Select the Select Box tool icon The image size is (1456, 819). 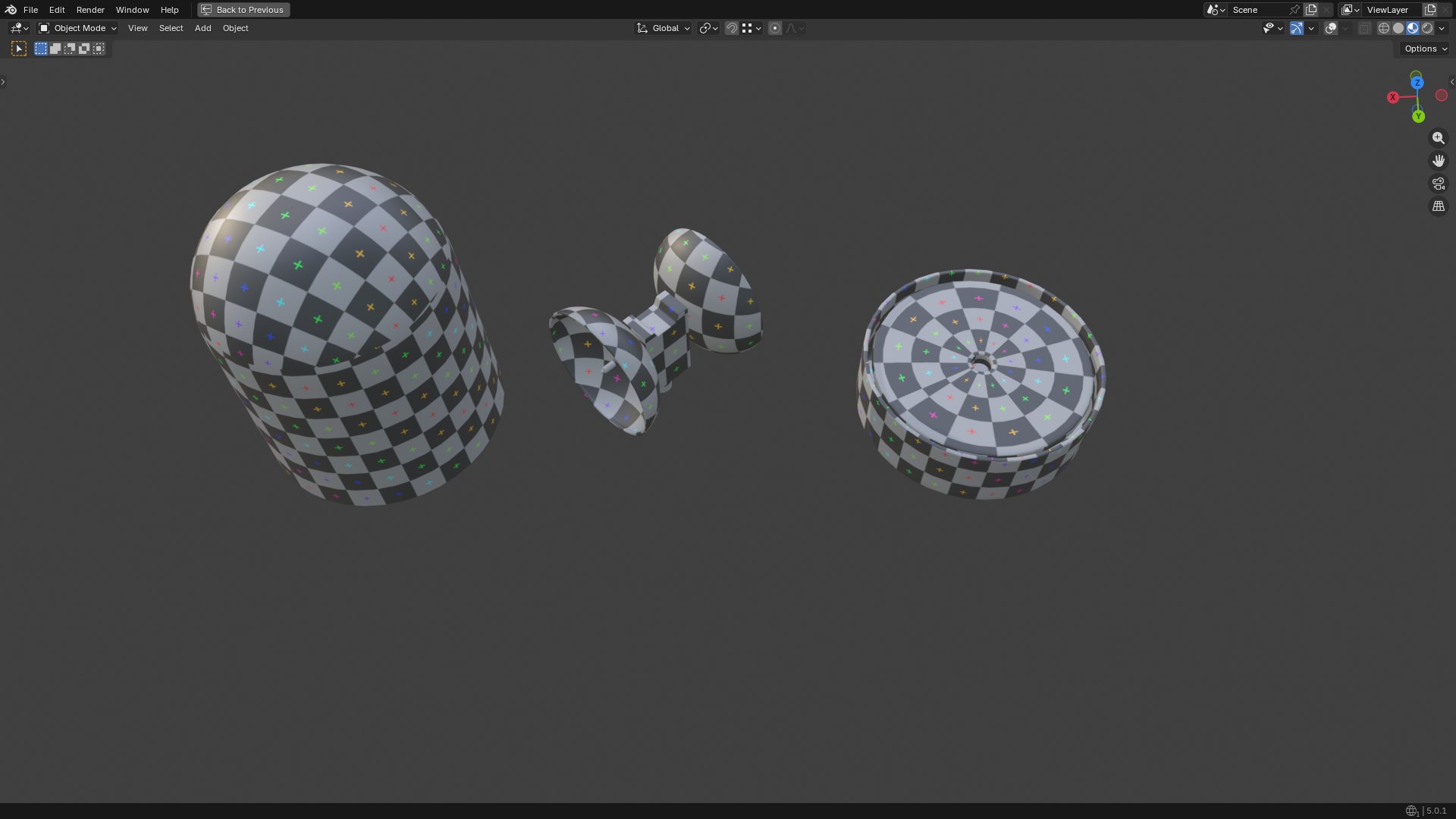tap(19, 49)
